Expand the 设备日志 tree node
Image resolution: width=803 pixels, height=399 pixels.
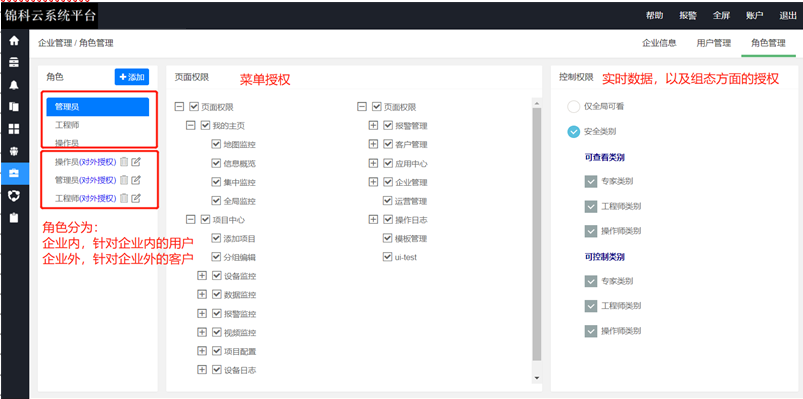202,370
